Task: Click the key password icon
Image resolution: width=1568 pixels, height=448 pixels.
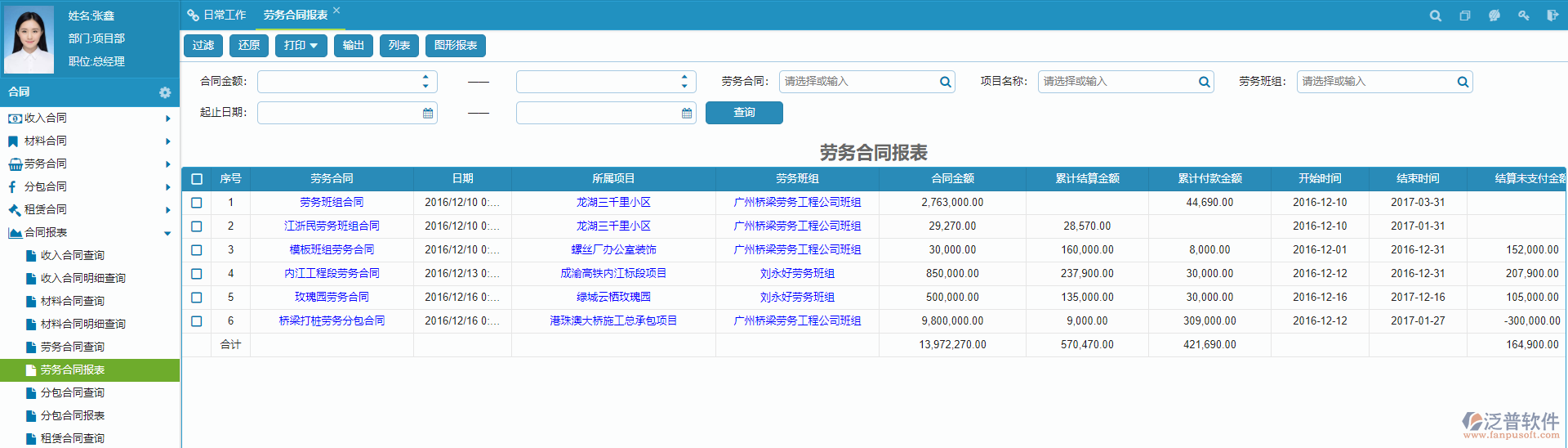Action: 1523,16
